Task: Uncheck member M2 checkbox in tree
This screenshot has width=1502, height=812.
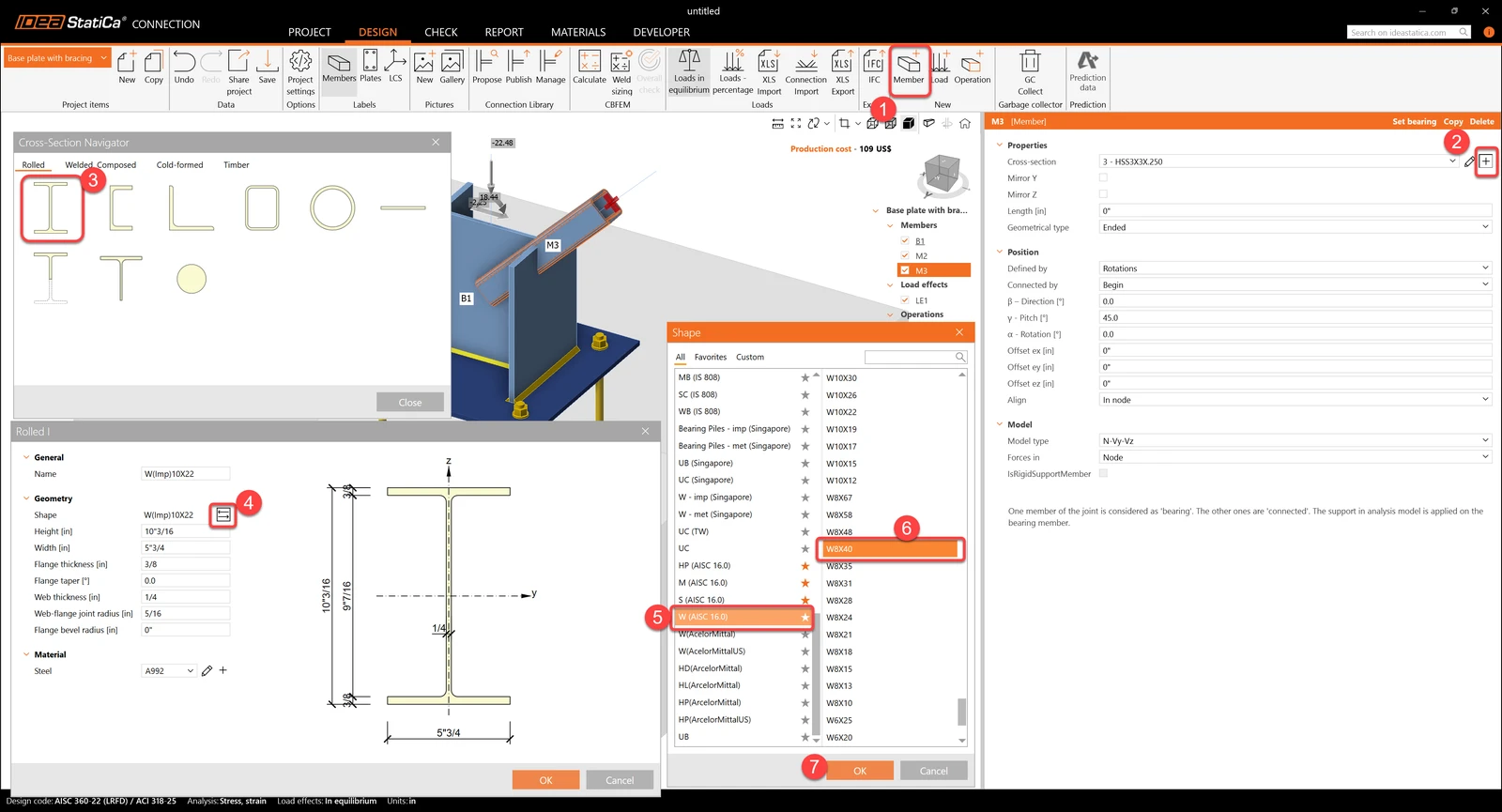Action: pyautogui.click(x=905, y=255)
